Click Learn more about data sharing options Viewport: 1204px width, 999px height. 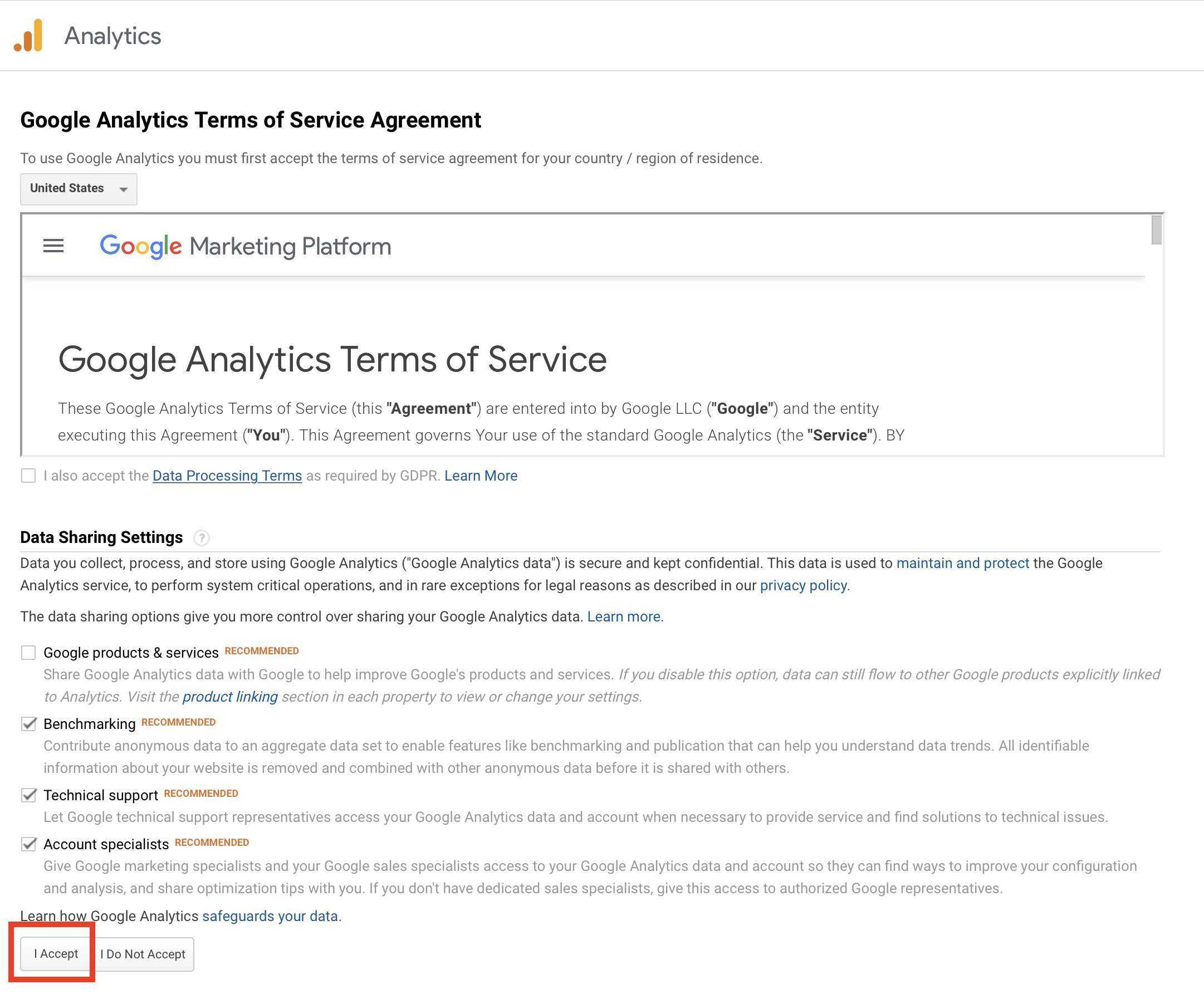tap(625, 616)
